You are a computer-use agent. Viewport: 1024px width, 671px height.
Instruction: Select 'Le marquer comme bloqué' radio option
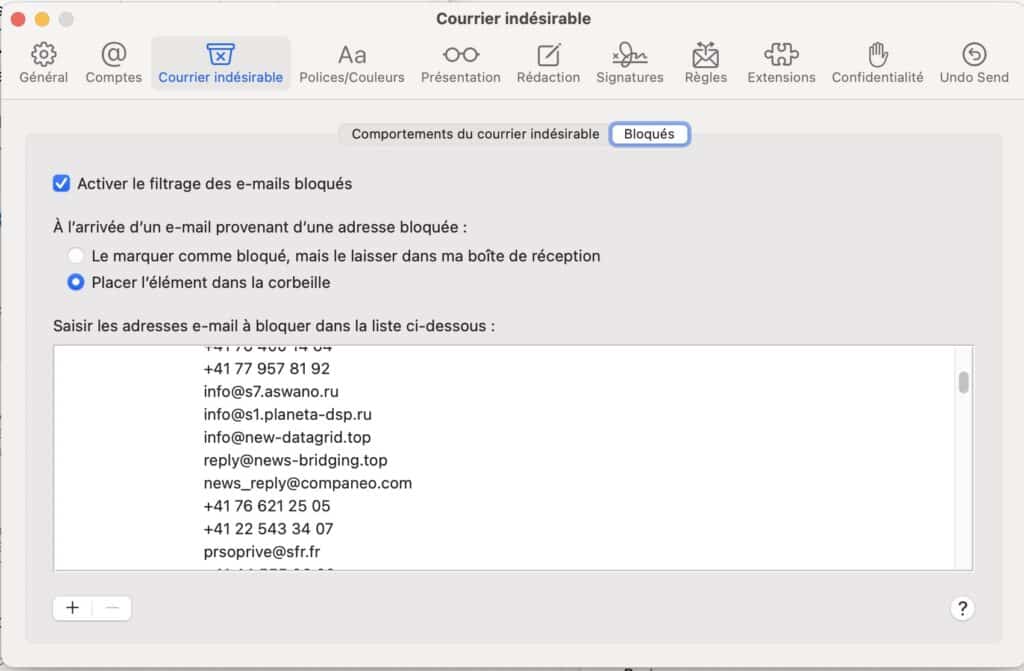[75, 256]
